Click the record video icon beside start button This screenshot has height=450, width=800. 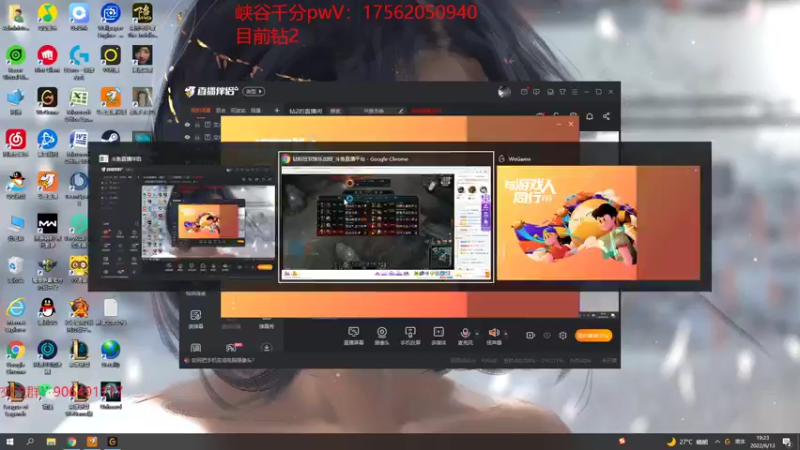[530, 335]
